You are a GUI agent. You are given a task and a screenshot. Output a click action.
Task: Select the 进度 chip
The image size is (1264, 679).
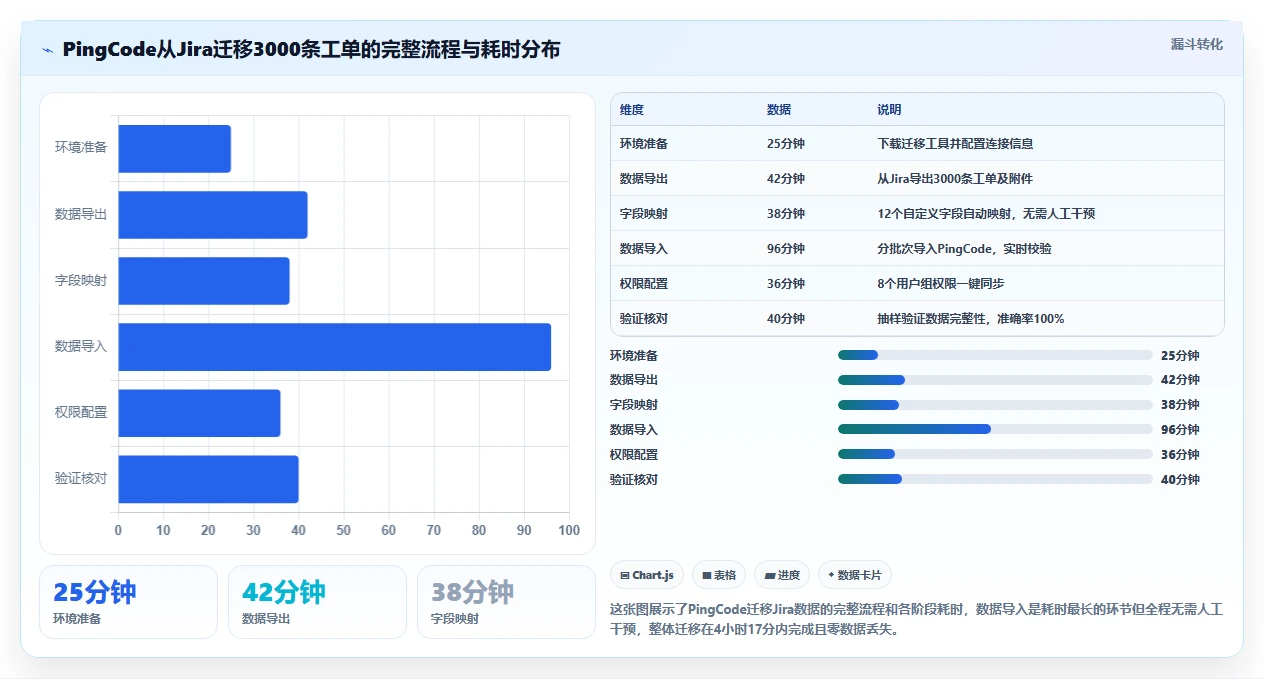[782, 575]
